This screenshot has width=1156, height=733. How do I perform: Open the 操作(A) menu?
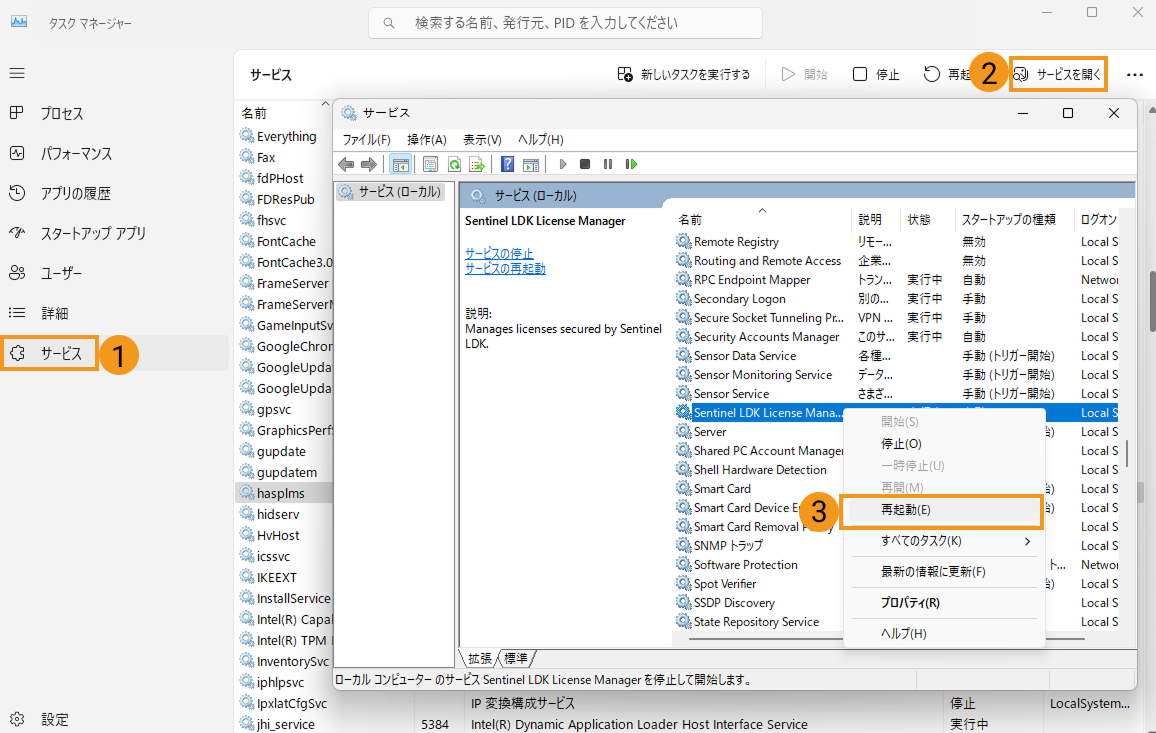(426, 139)
